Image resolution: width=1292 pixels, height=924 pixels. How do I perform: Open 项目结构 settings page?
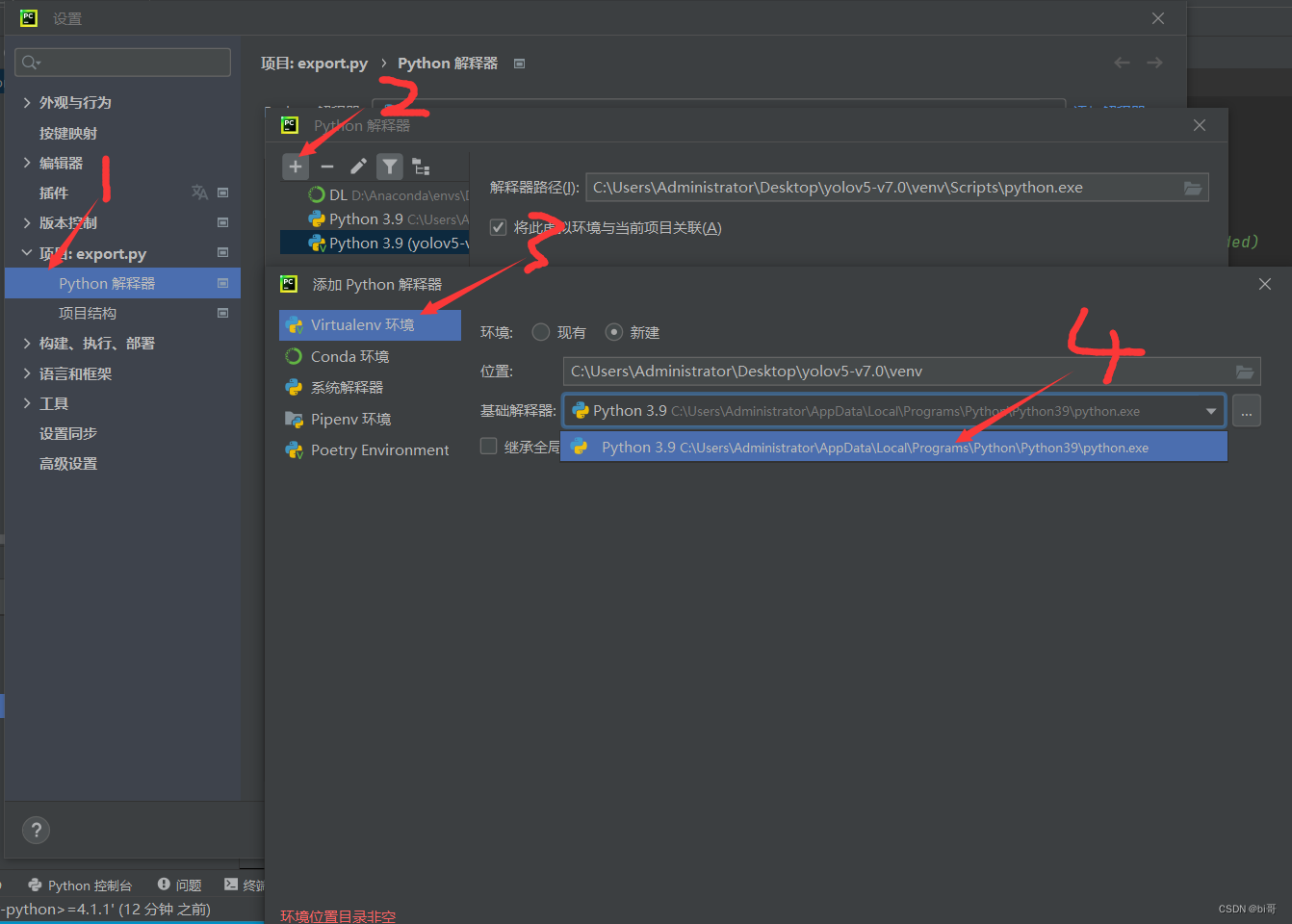[88, 313]
